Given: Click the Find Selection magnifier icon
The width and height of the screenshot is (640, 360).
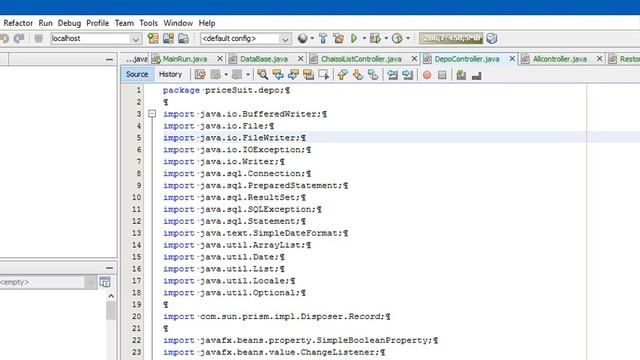Looking at the screenshot, I should (262, 74).
